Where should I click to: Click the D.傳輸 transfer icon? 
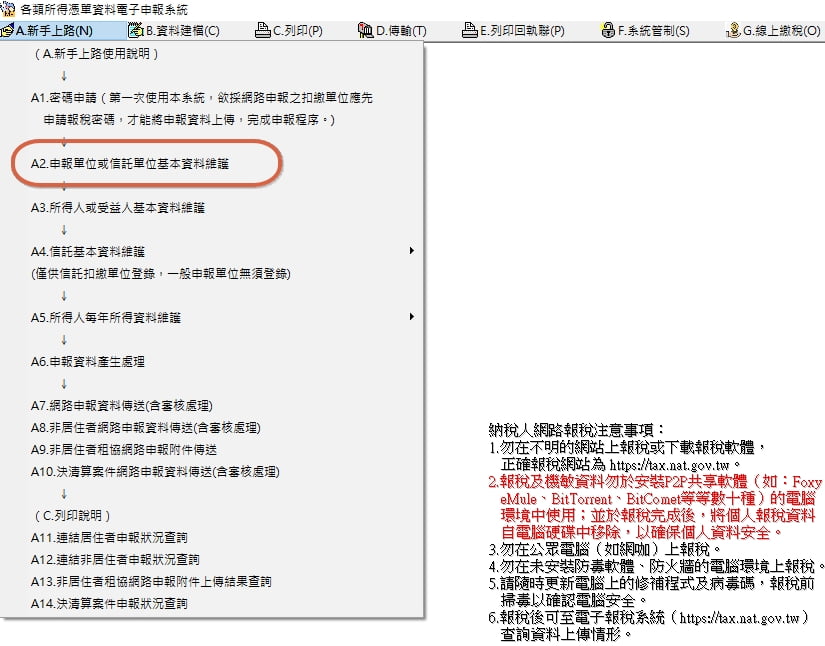tap(365, 31)
